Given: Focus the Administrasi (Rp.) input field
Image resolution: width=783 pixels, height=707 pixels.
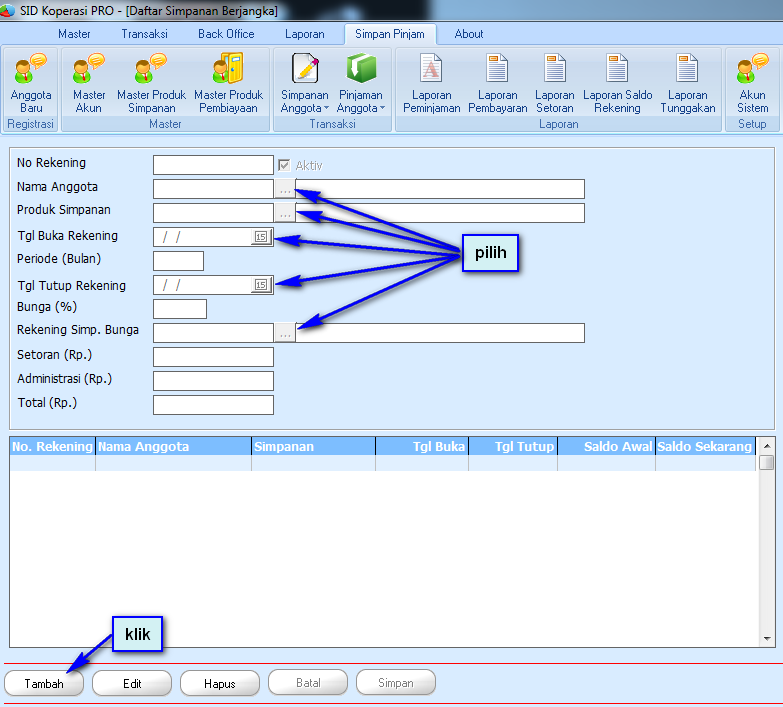Looking at the screenshot, I should [x=213, y=381].
